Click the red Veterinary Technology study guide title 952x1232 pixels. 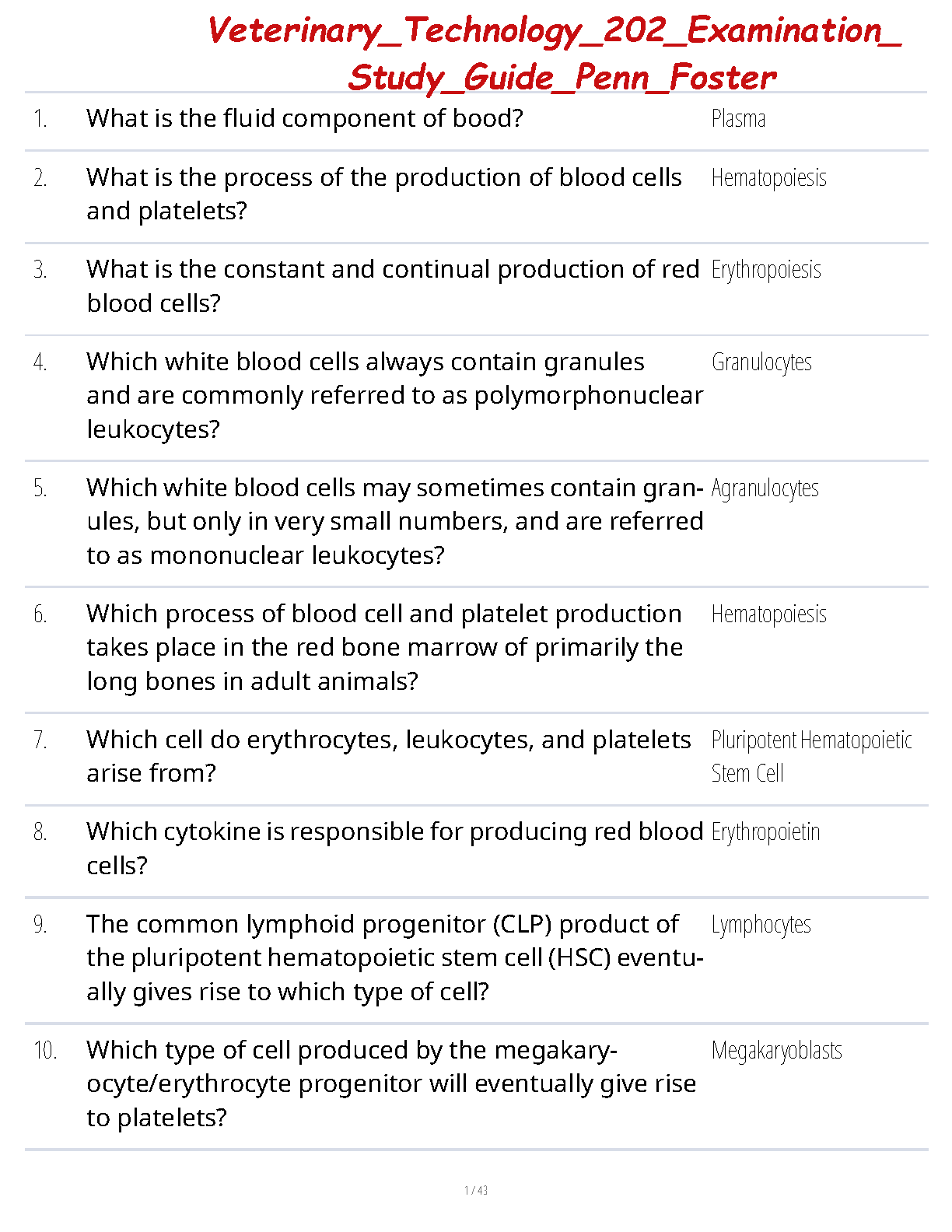pos(555,54)
